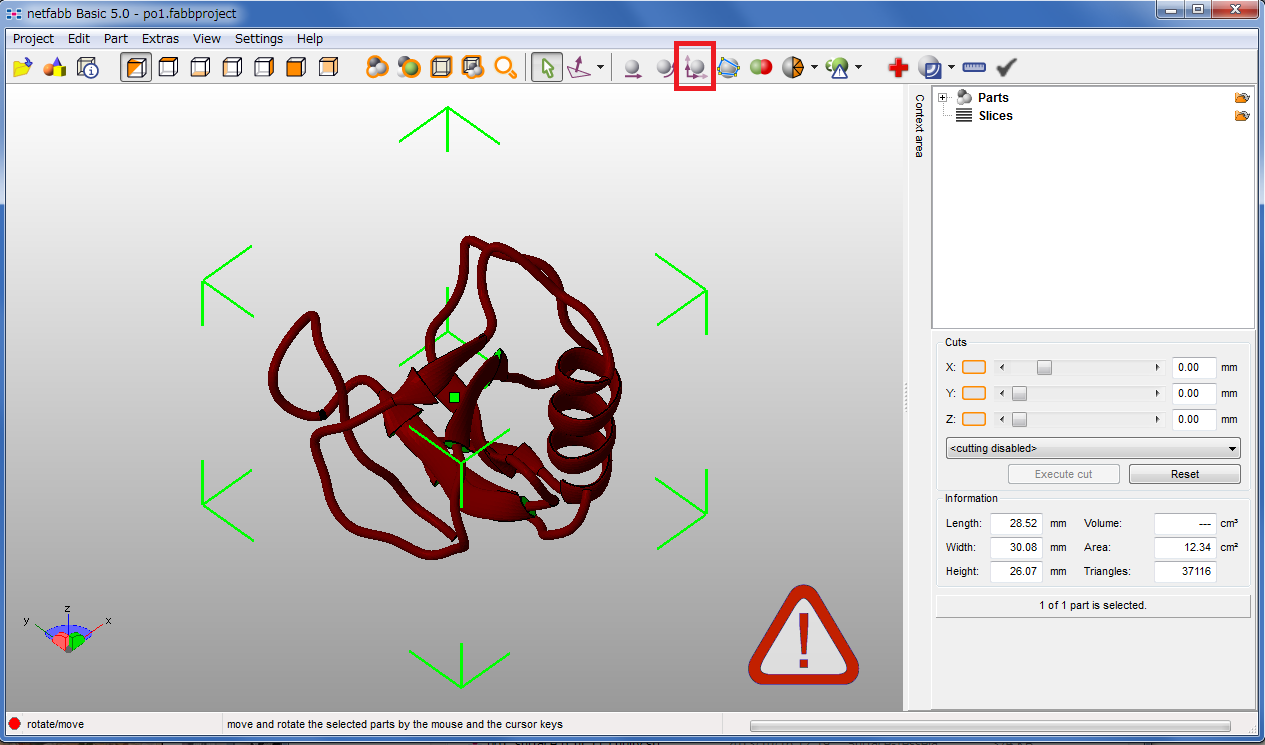Click the Z cut value input field

[x=1194, y=420]
